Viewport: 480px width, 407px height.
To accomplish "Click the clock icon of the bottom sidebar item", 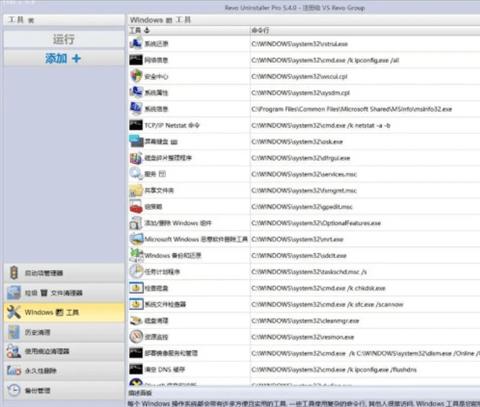I will click(x=14, y=390).
